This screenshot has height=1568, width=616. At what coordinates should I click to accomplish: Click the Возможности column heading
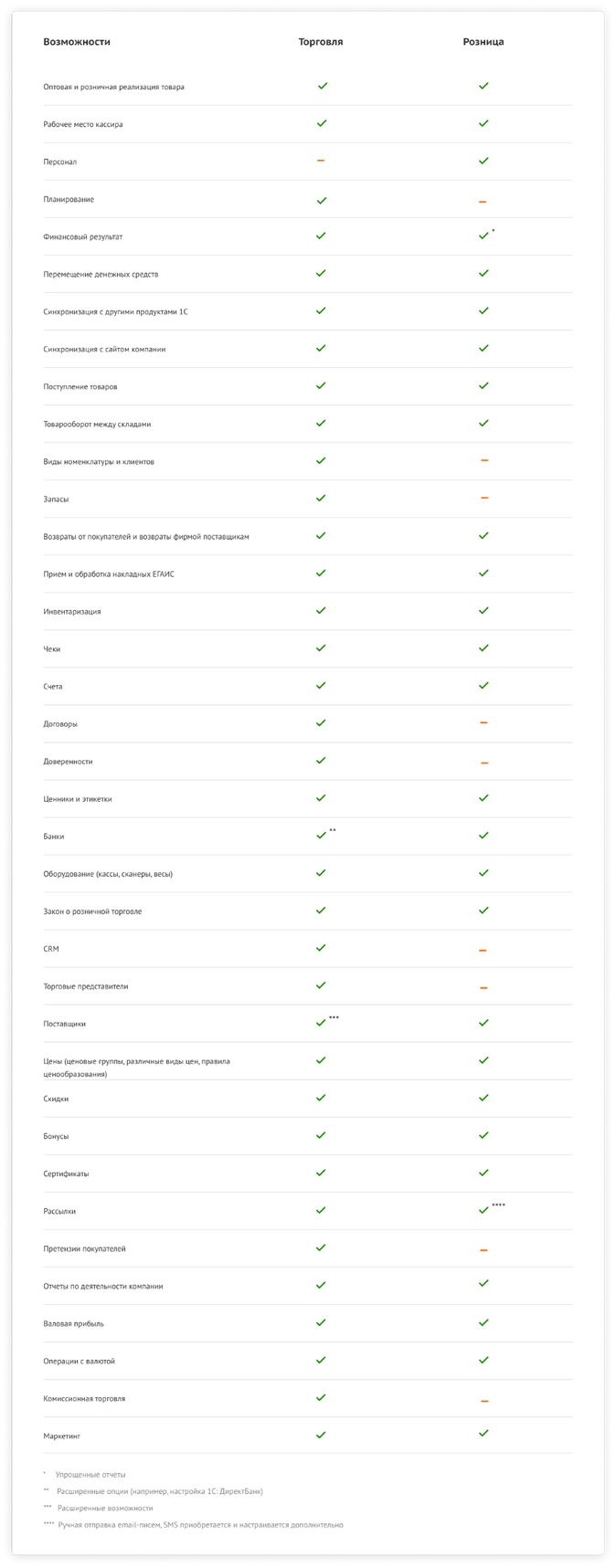coord(77,42)
